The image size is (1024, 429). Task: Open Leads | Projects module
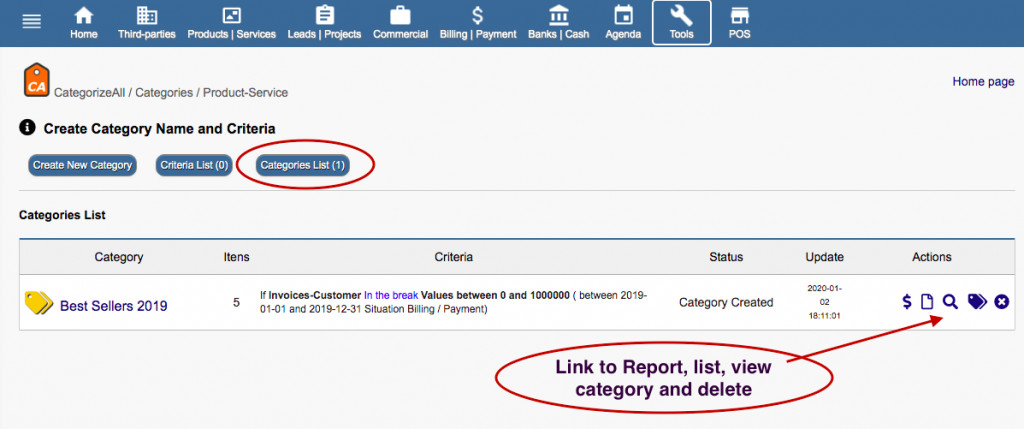tap(324, 23)
